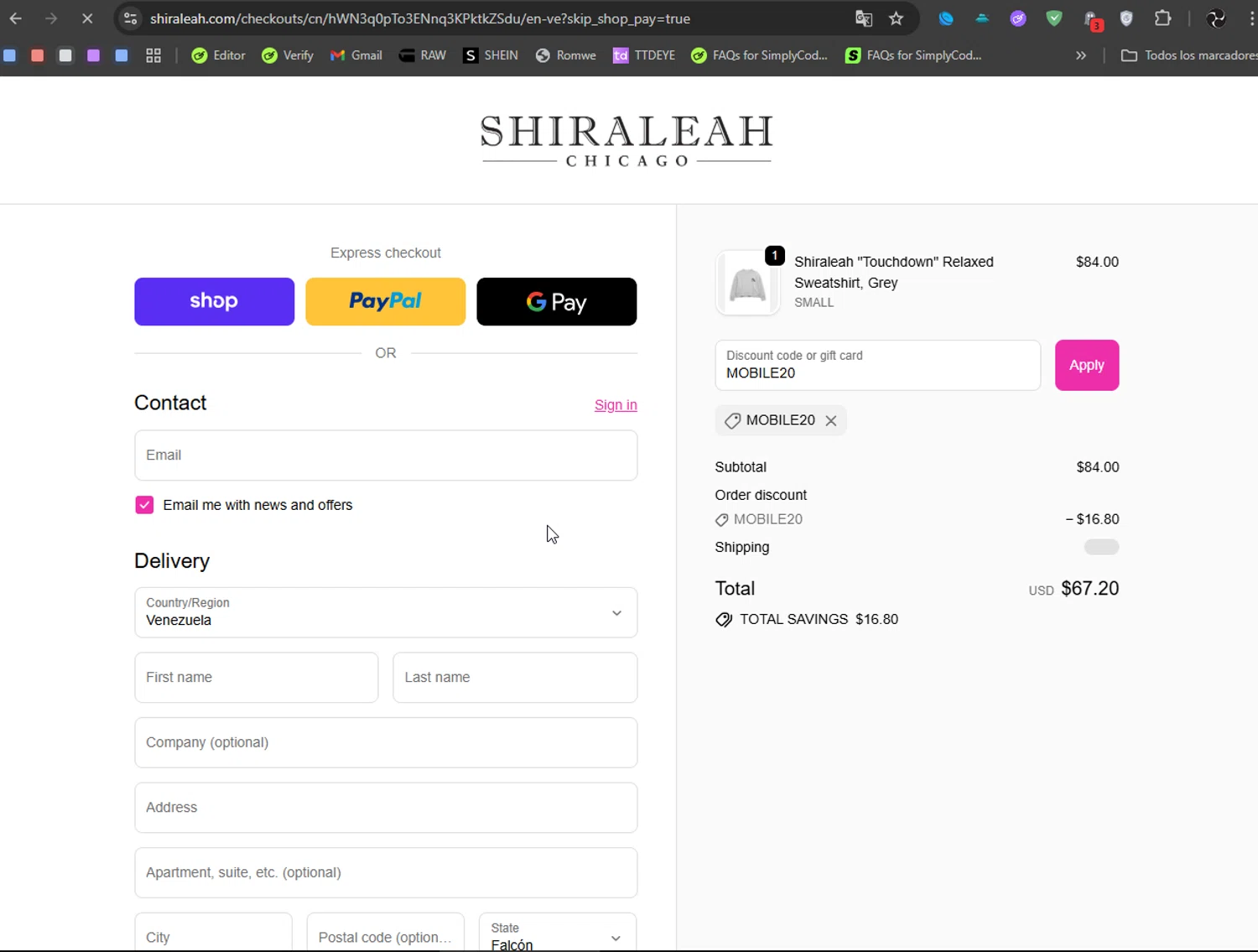Open the Romwe bookmark
The width and height of the screenshot is (1258, 952).
coord(566,55)
